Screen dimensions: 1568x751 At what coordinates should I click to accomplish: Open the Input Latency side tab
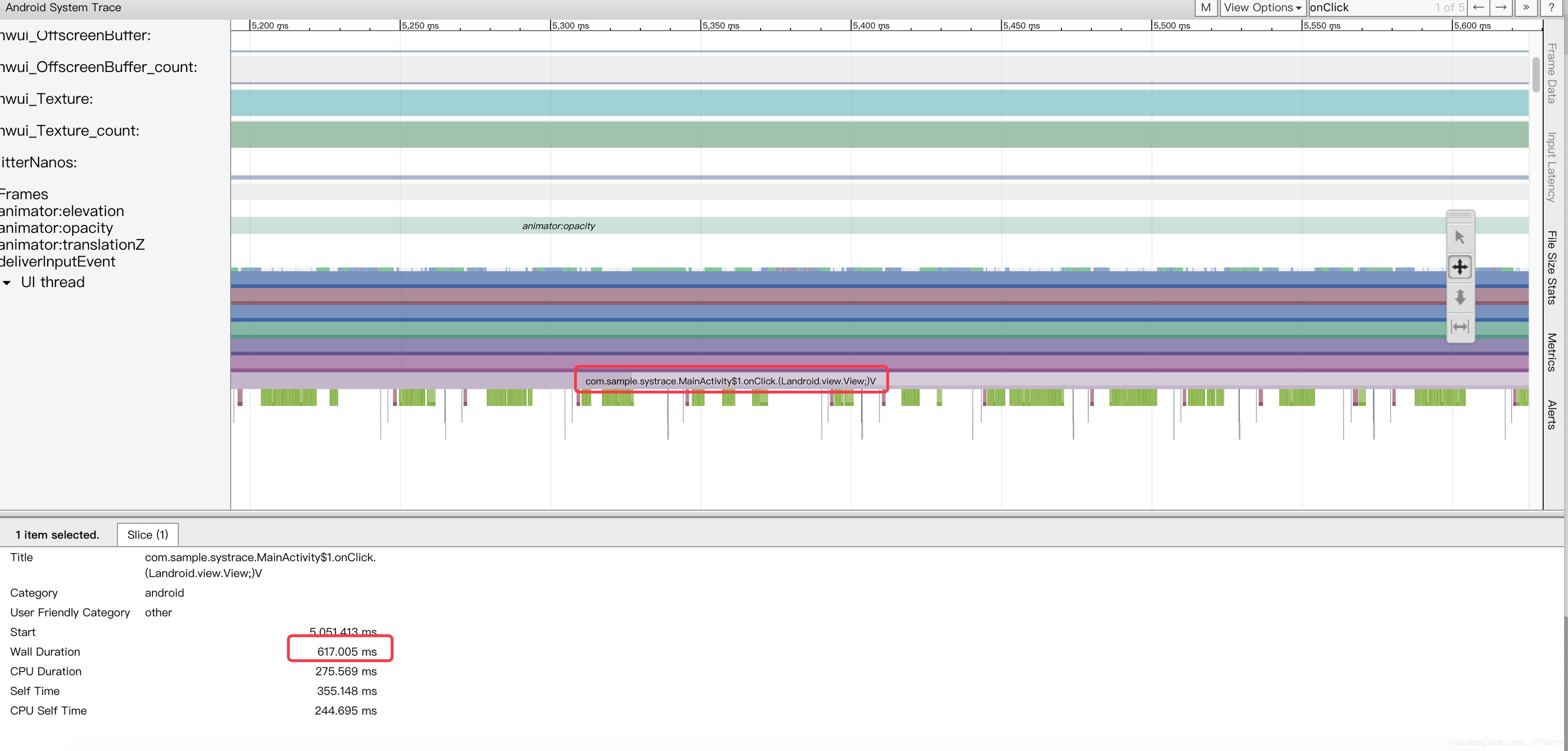pyautogui.click(x=1551, y=167)
